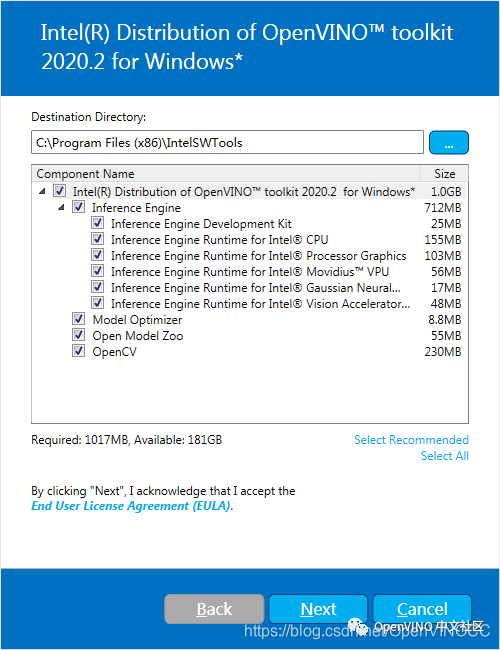
Task: Uncheck the Open Model Zoo checkbox
Action: pyautogui.click(x=79, y=335)
